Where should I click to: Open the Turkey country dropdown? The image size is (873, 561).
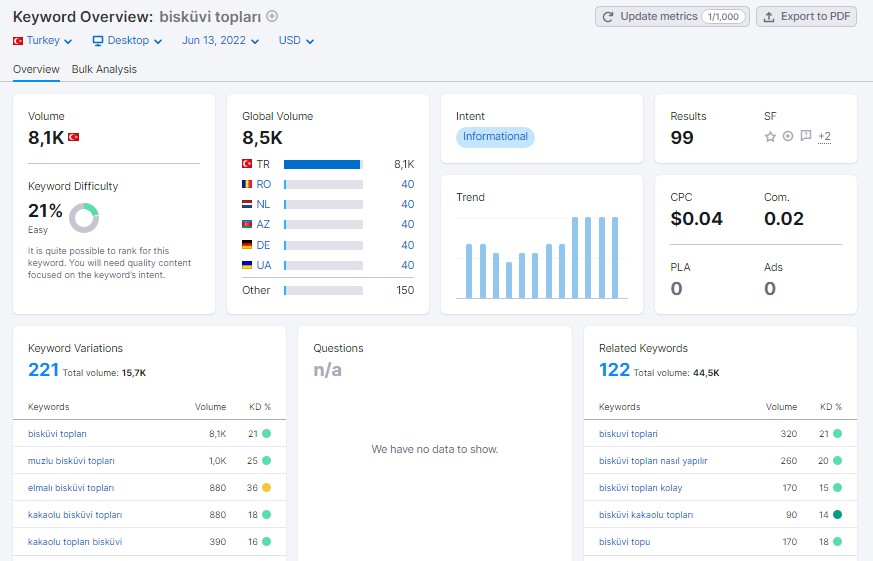[x=42, y=41]
